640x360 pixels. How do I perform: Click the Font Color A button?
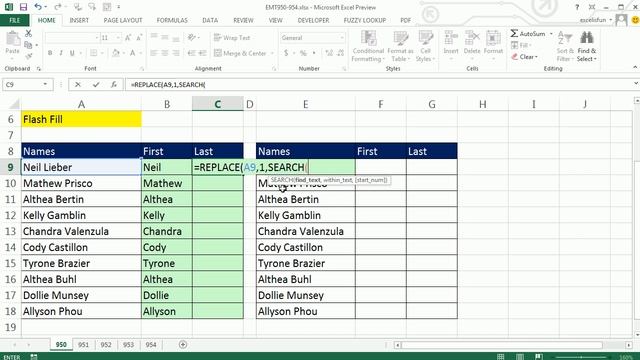point(133,53)
